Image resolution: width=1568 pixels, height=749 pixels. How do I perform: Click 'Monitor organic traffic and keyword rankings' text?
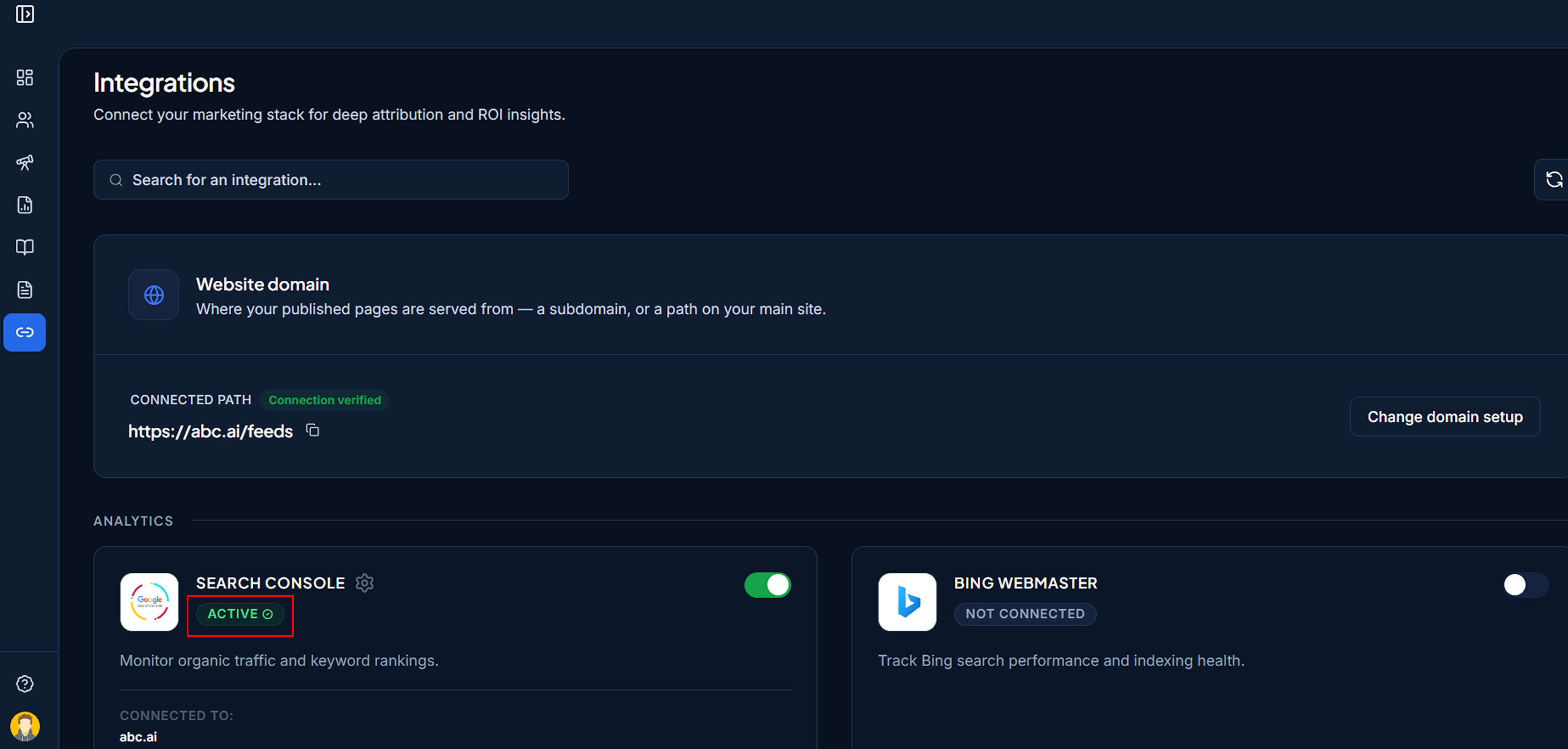[x=279, y=661]
